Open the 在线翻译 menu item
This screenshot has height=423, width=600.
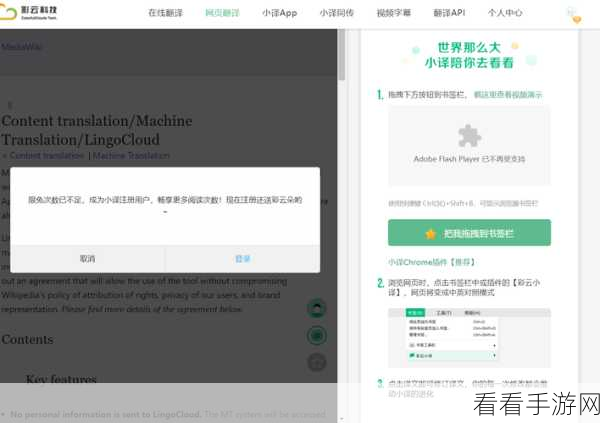coord(165,13)
